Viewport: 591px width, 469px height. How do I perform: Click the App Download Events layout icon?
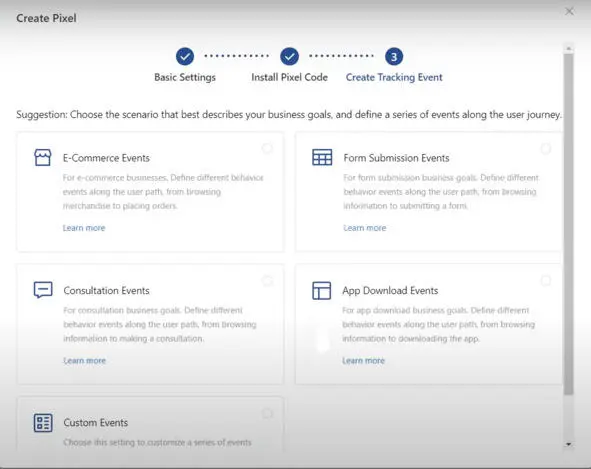click(x=322, y=290)
